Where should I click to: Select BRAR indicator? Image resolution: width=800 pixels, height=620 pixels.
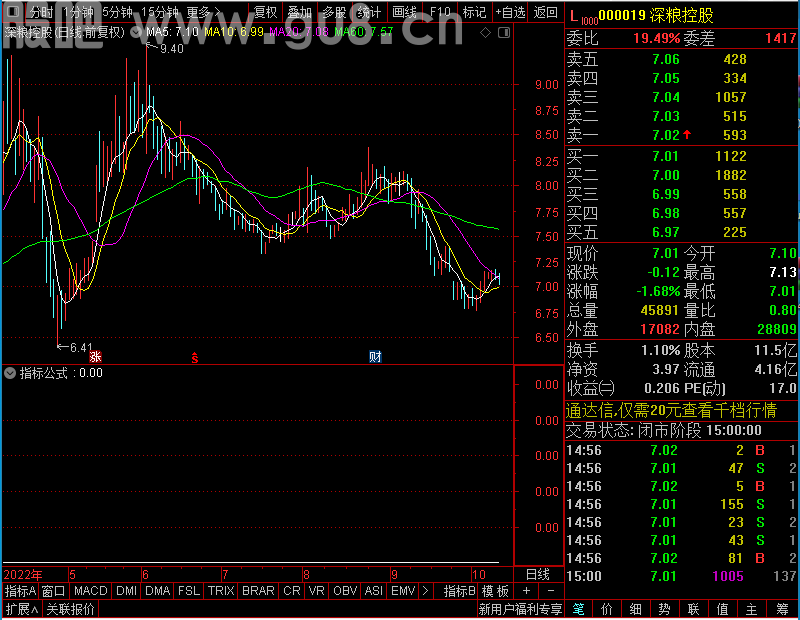click(258, 591)
